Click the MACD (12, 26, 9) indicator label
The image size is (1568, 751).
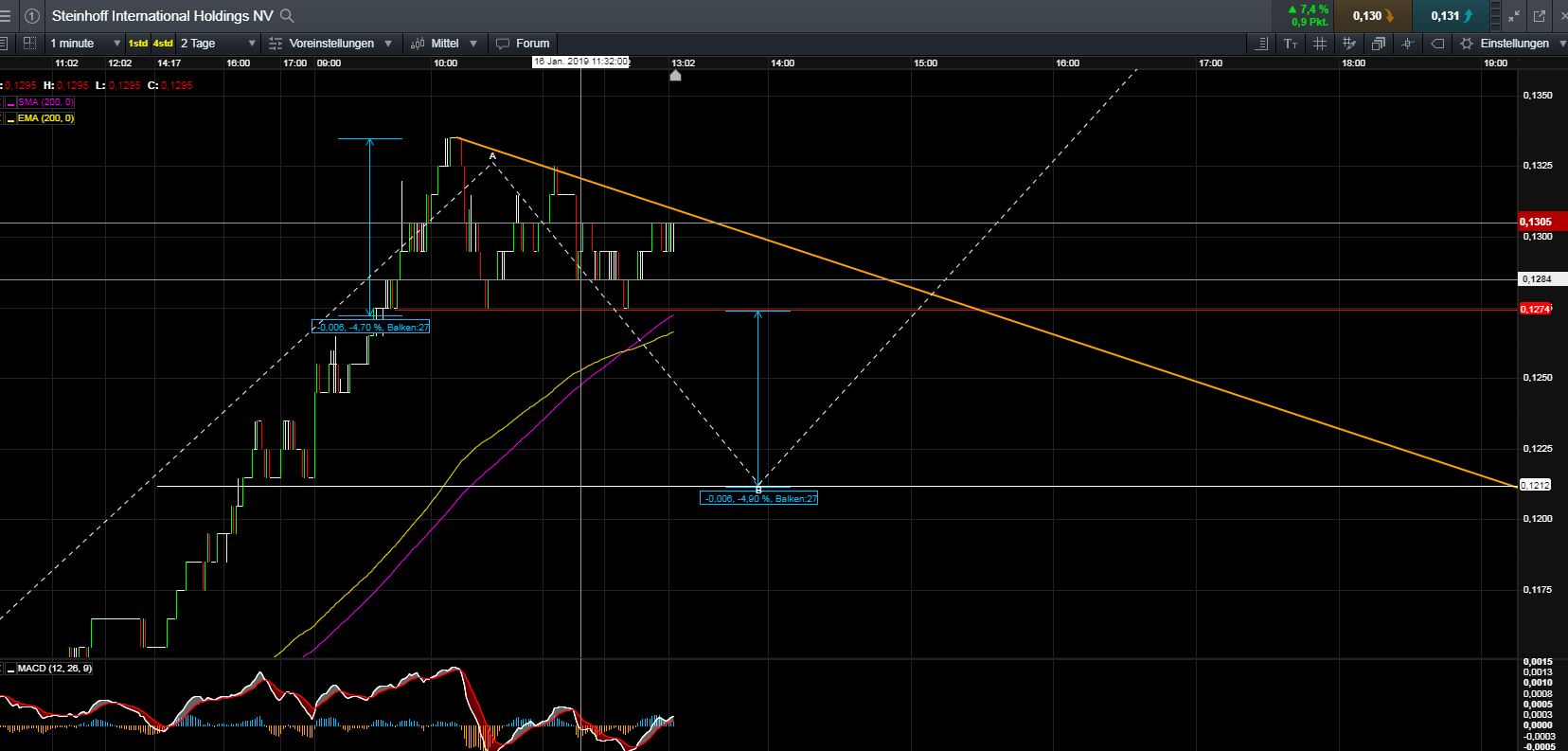[x=55, y=669]
